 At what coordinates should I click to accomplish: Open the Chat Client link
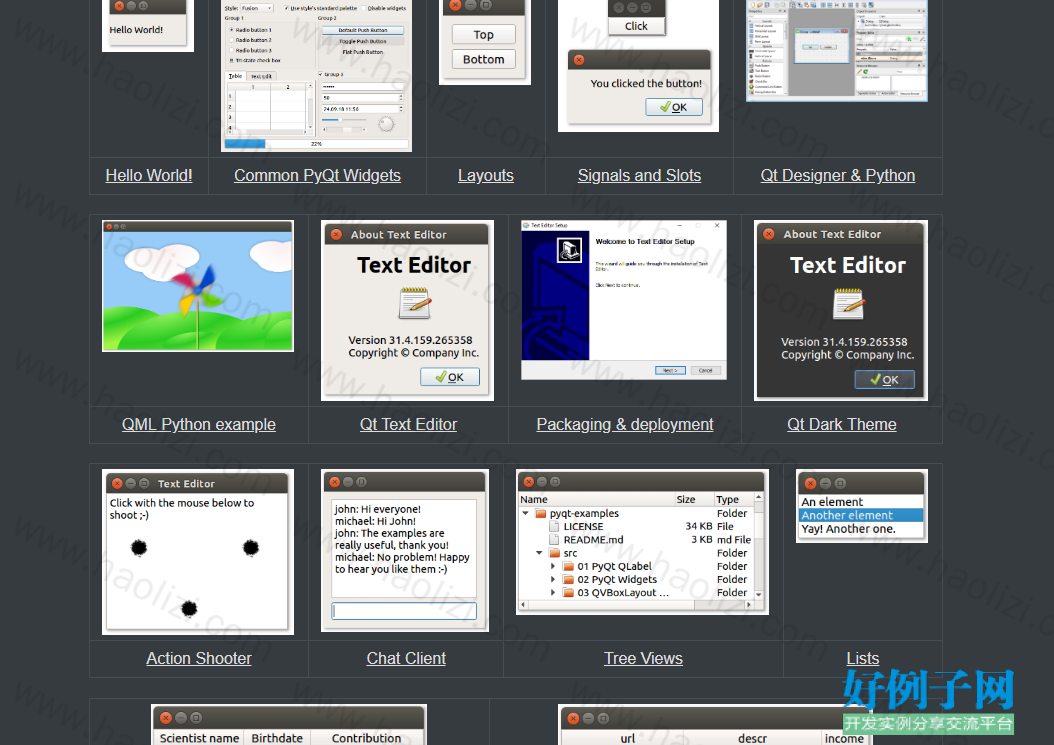[406, 658]
